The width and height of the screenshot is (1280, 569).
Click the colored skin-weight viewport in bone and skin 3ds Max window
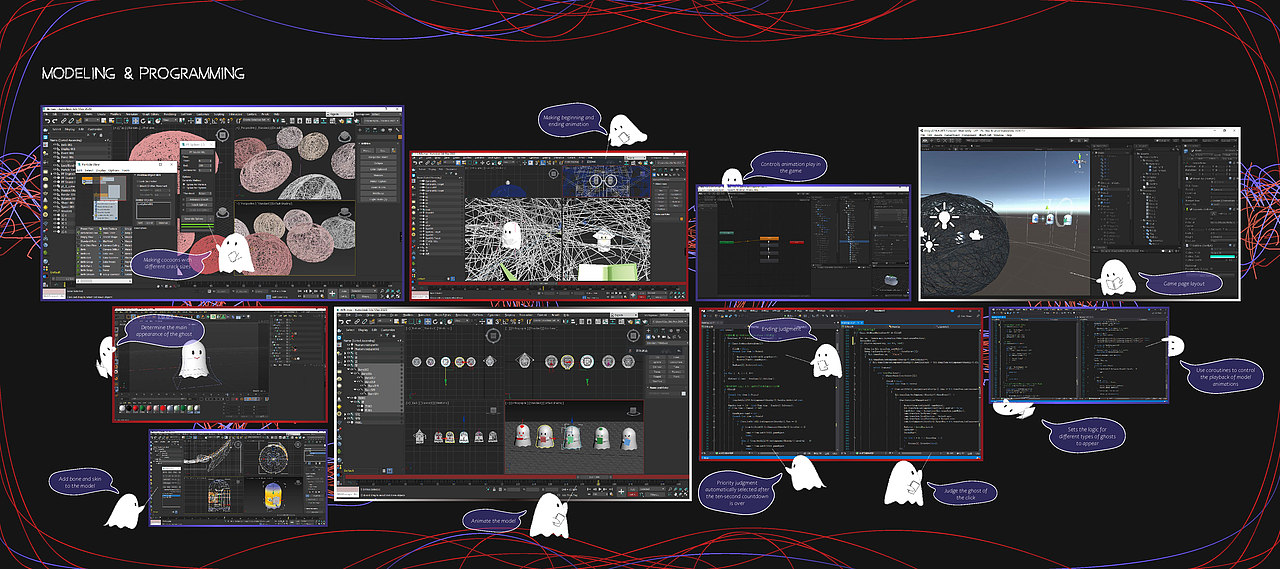click(x=274, y=496)
